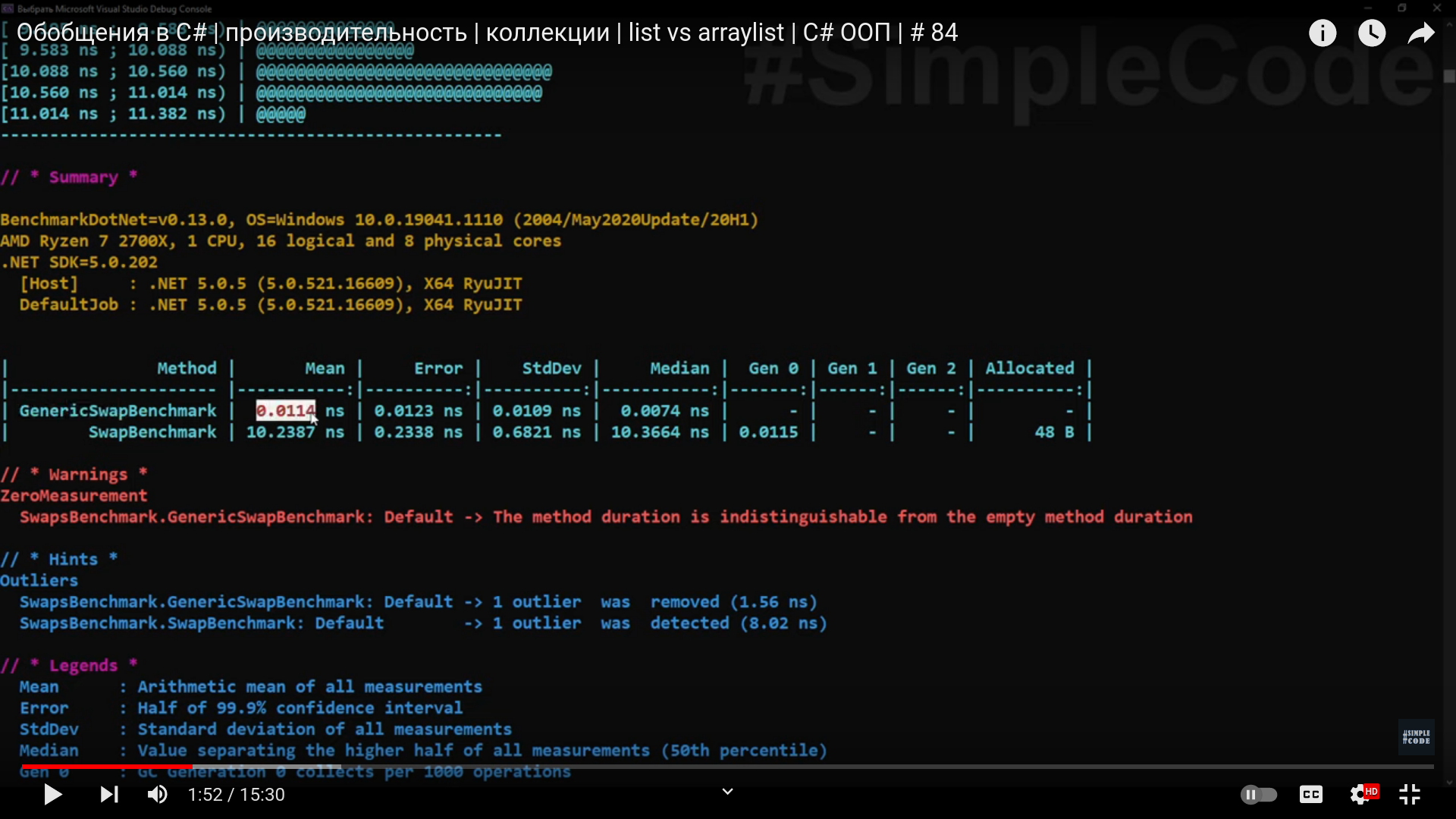The width and height of the screenshot is (1456, 819).
Task: Mute the video volume
Action: point(157,794)
